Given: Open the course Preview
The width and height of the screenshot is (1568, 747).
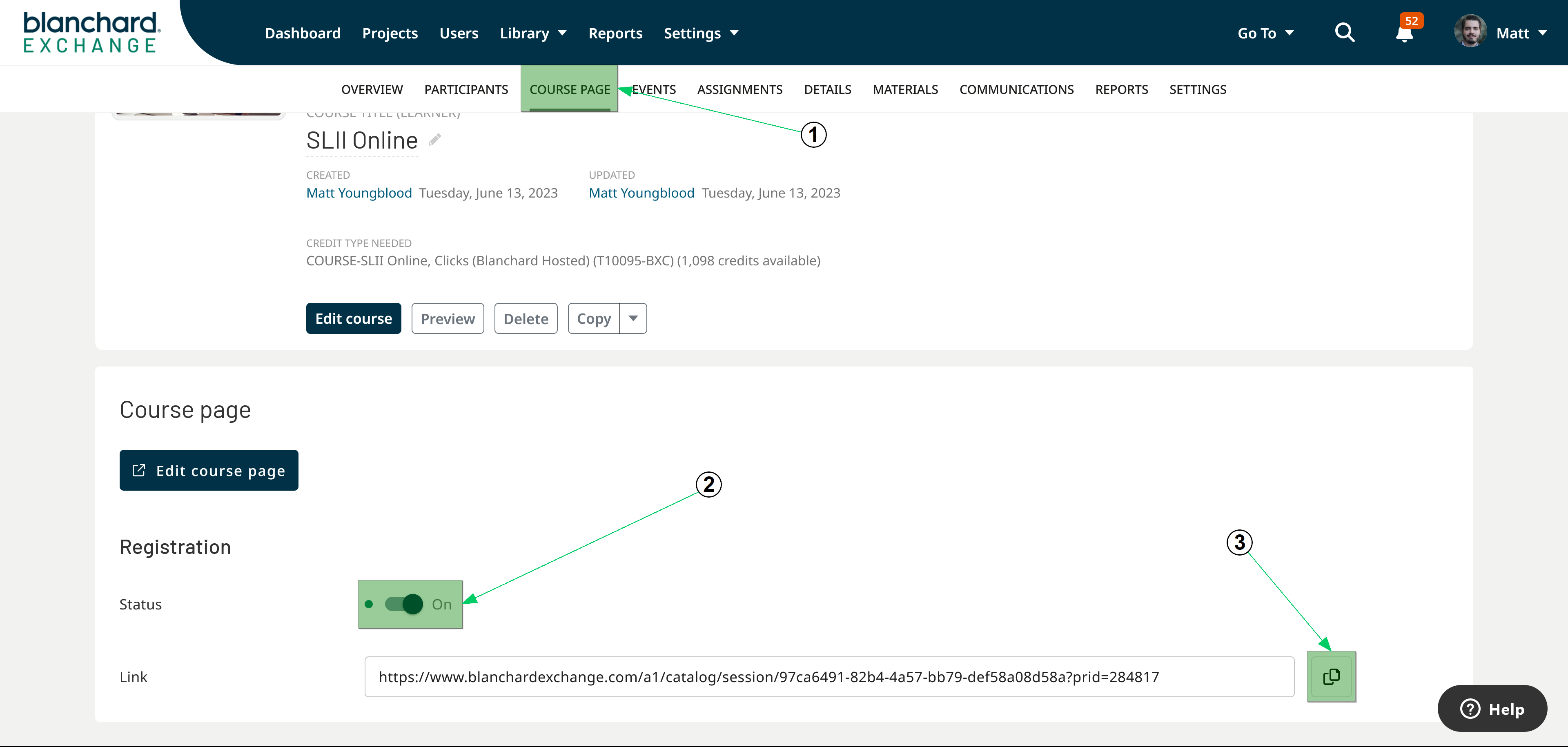Looking at the screenshot, I should [448, 318].
